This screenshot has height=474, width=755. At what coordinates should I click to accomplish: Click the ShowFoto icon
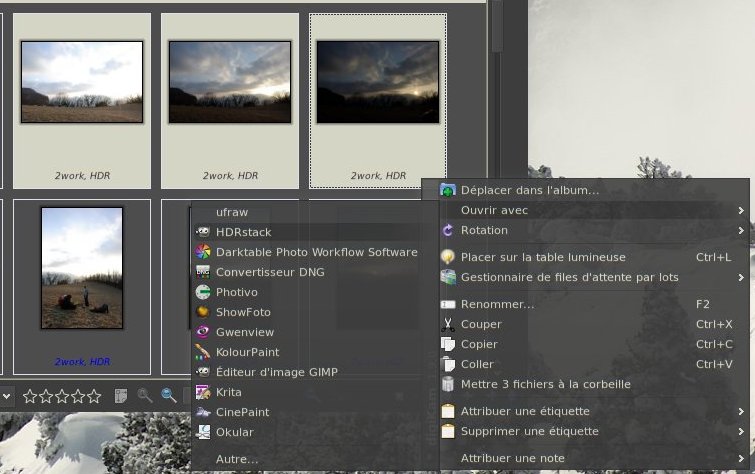203,312
